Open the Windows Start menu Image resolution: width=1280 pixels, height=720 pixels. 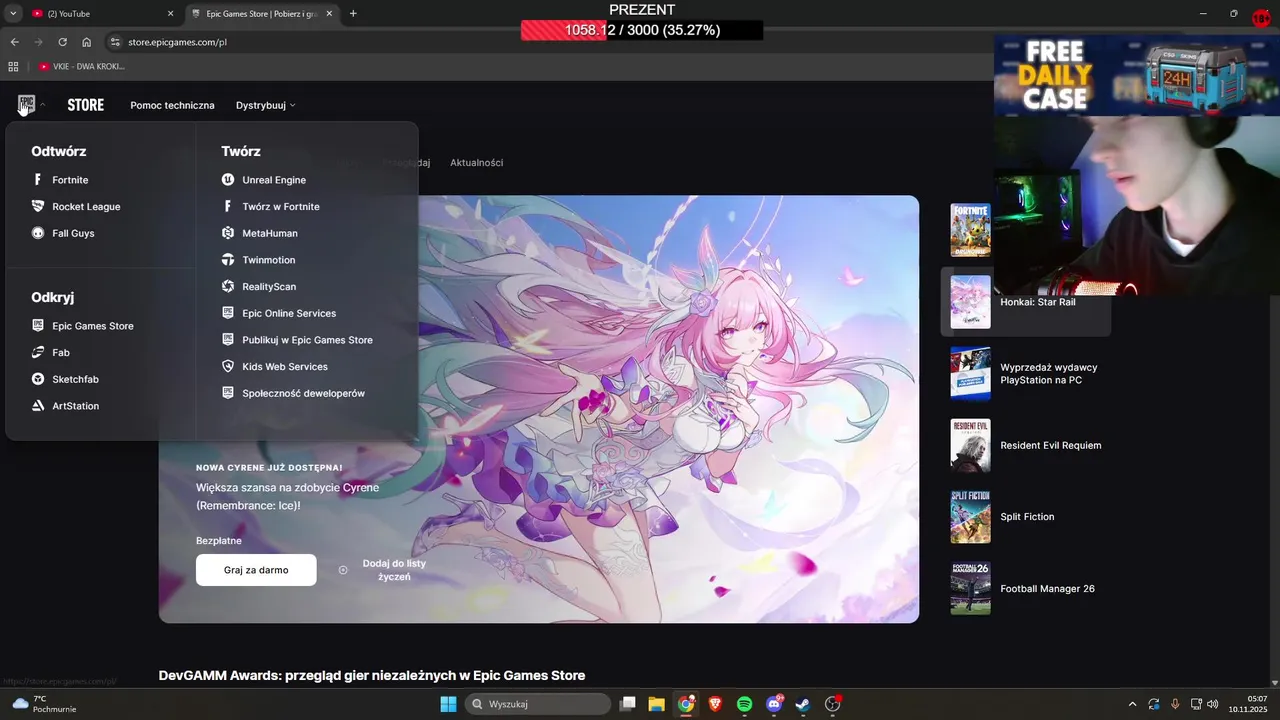[448, 704]
